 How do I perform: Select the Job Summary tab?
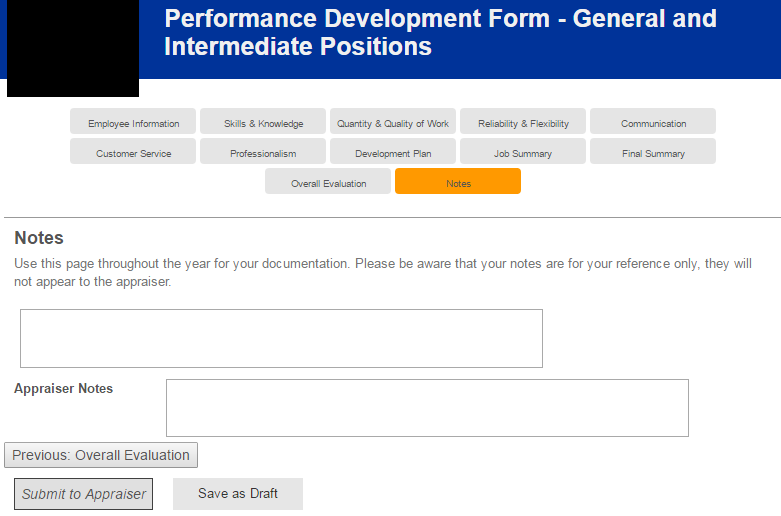click(523, 153)
